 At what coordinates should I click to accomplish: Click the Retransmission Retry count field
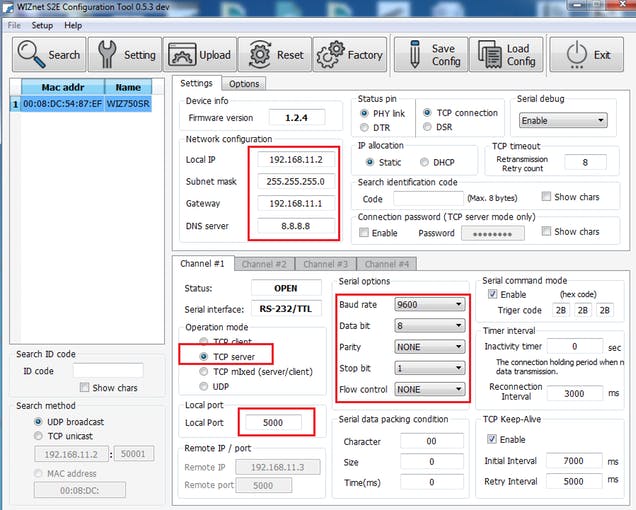585,162
